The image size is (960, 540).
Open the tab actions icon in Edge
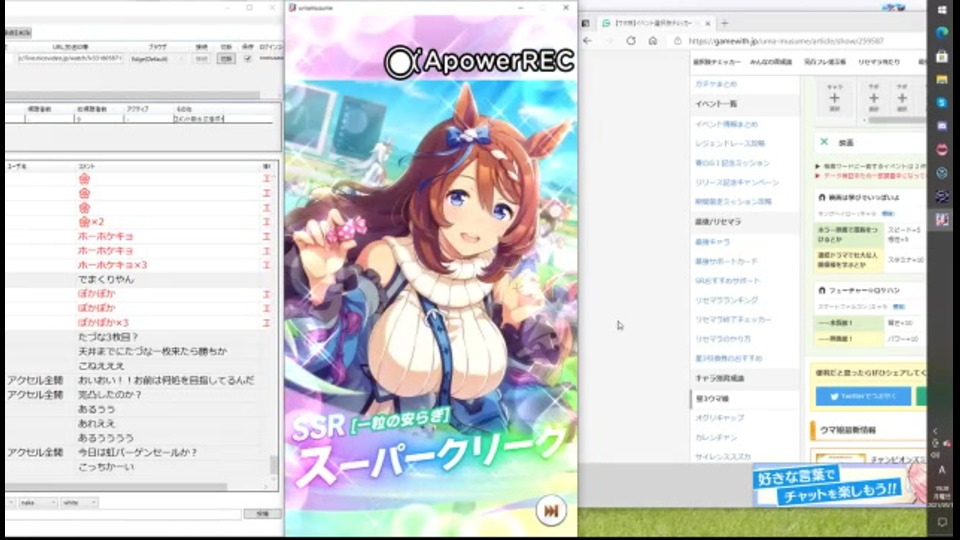click(x=585, y=23)
